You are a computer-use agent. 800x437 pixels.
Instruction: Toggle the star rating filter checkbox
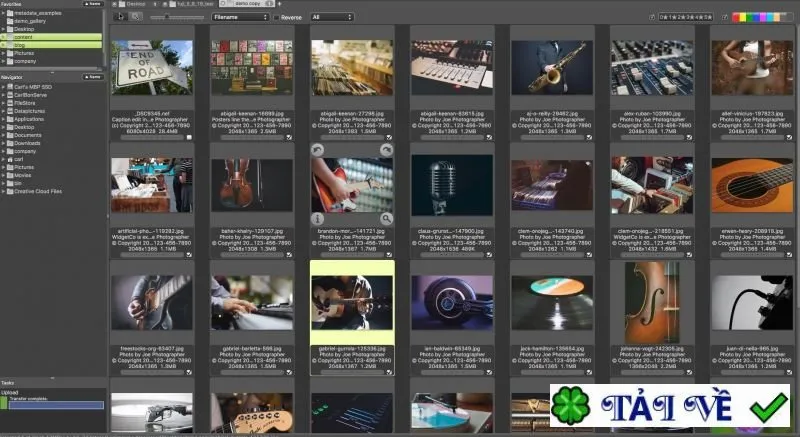[652, 17]
